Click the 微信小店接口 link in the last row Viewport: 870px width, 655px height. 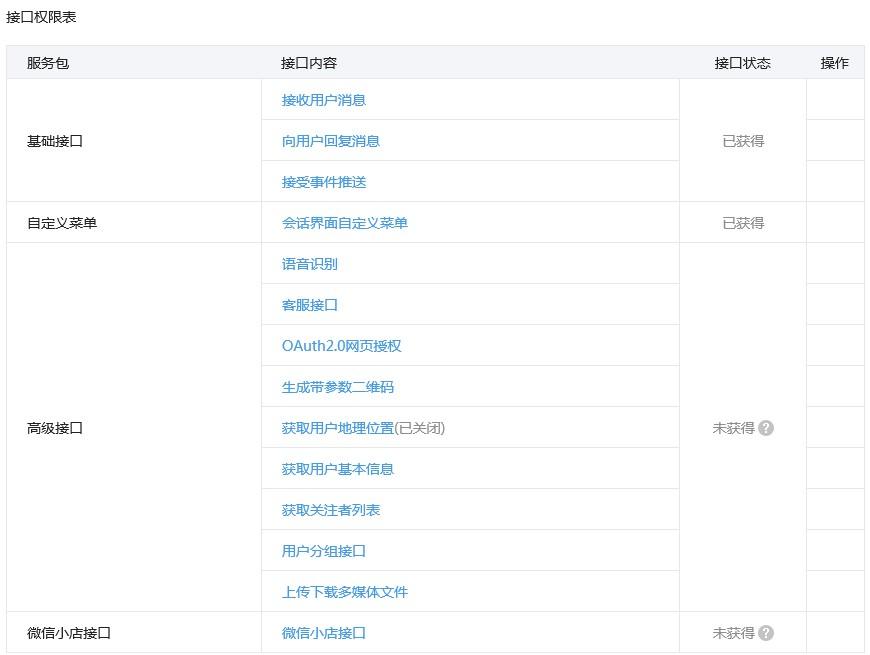click(x=324, y=632)
